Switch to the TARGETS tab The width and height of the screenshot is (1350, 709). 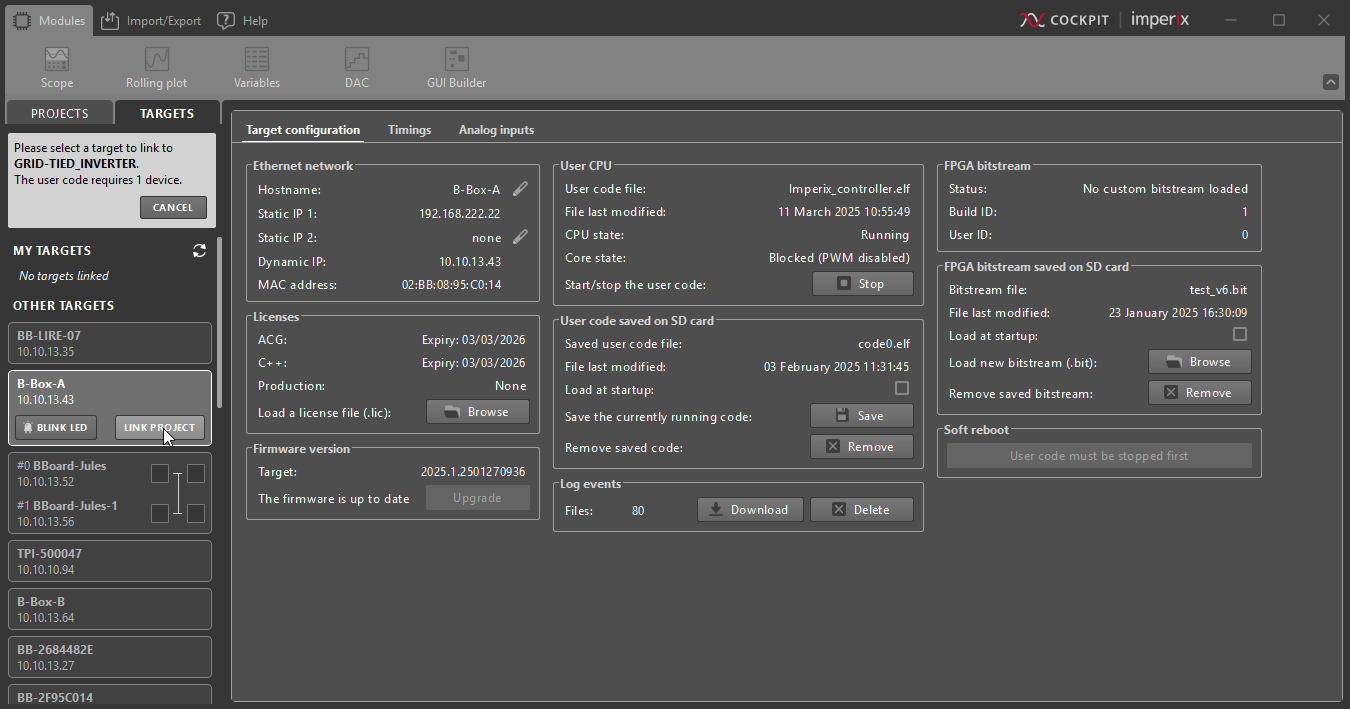point(167,113)
